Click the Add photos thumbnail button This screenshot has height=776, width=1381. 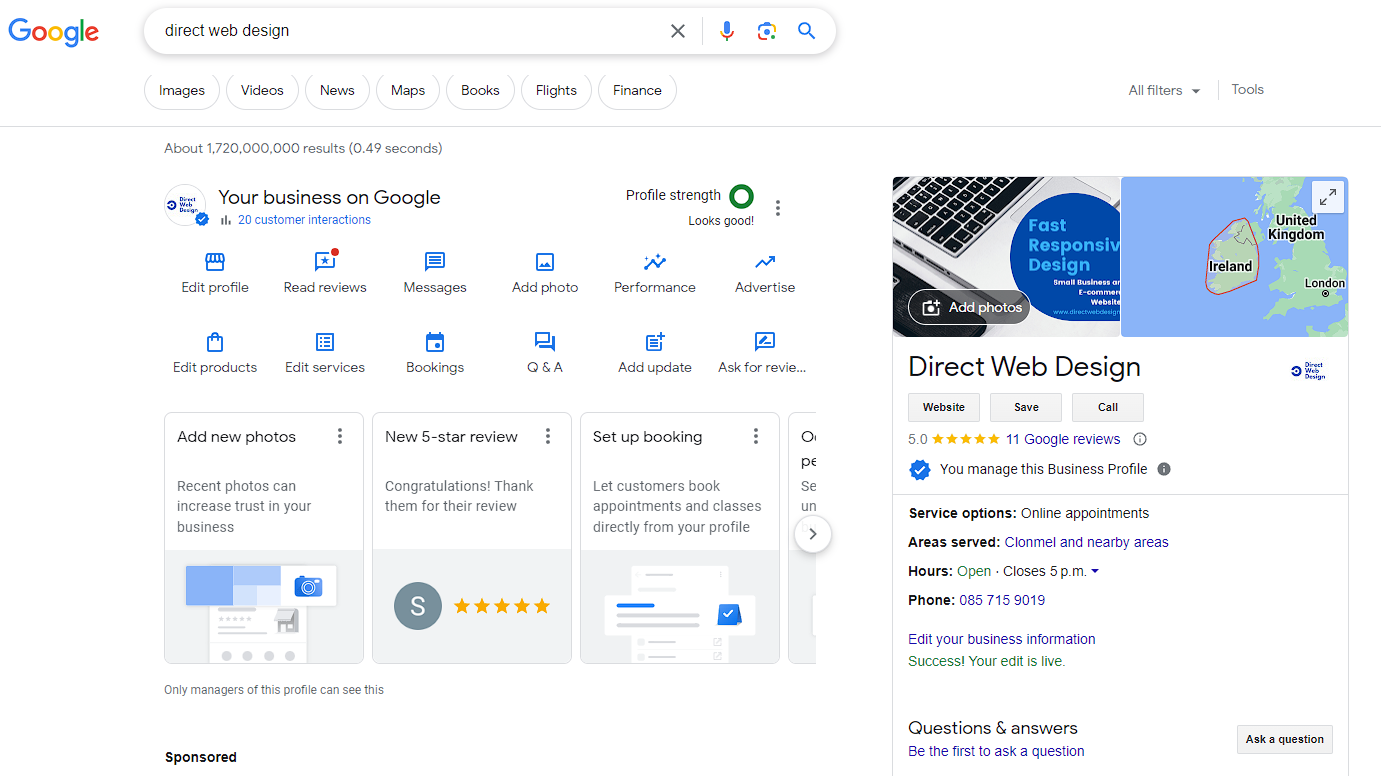(969, 307)
